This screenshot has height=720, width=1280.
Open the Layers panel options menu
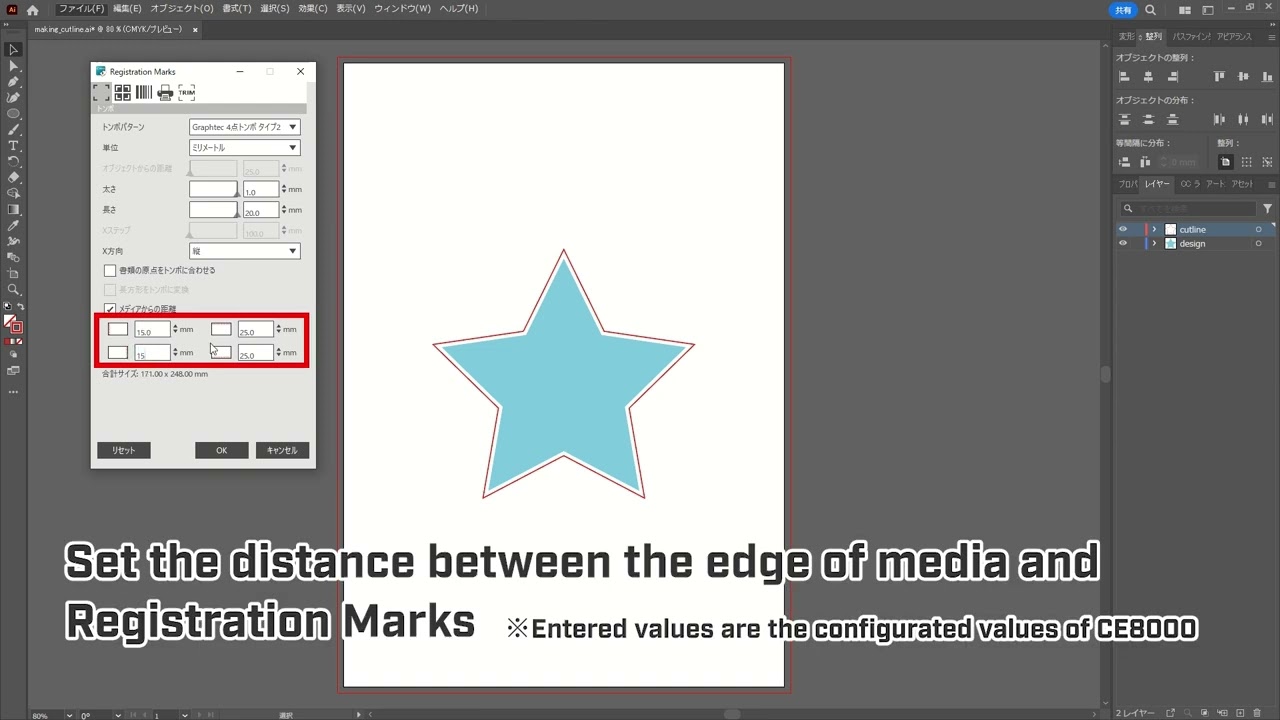[1271, 184]
